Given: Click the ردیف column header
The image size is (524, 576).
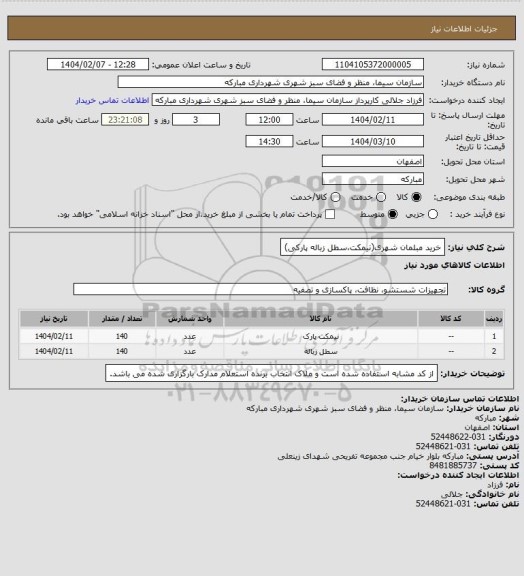Looking at the screenshot, I should (494, 319).
